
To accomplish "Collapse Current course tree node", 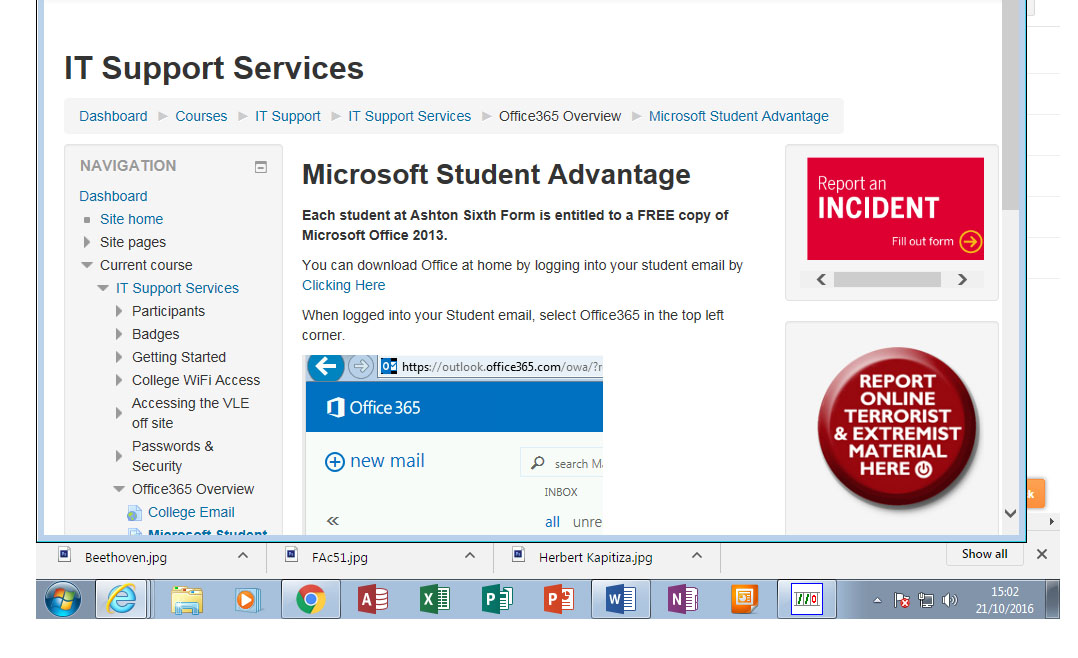I will tap(87, 265).
